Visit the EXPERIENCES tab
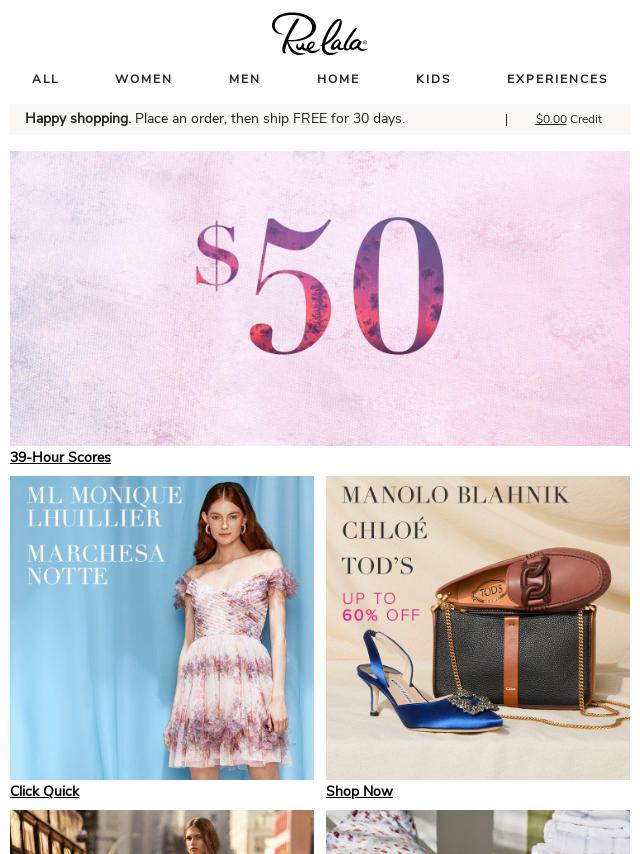The image size is (640, 854). 557,79
